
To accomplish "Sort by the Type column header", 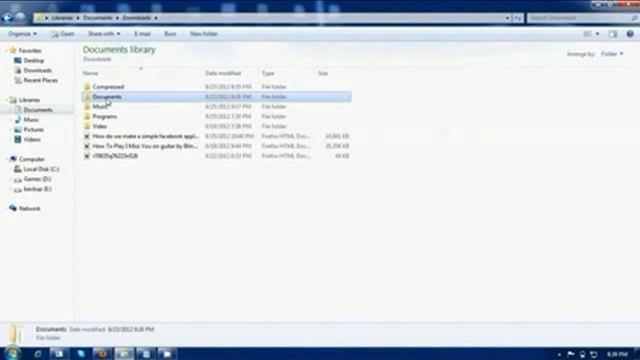I will click(268, 73).
